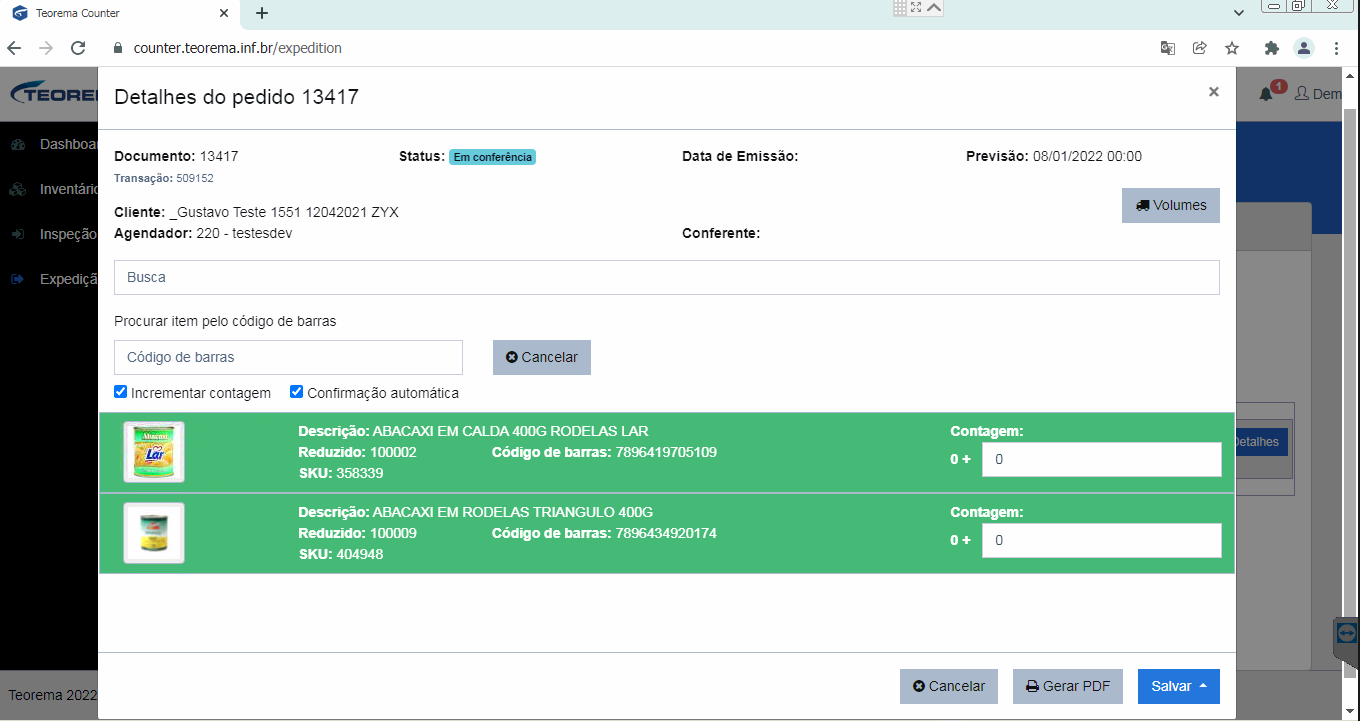Close the Teorema Counter tab
The image size is (1360, 721).
tap(224, 13)
